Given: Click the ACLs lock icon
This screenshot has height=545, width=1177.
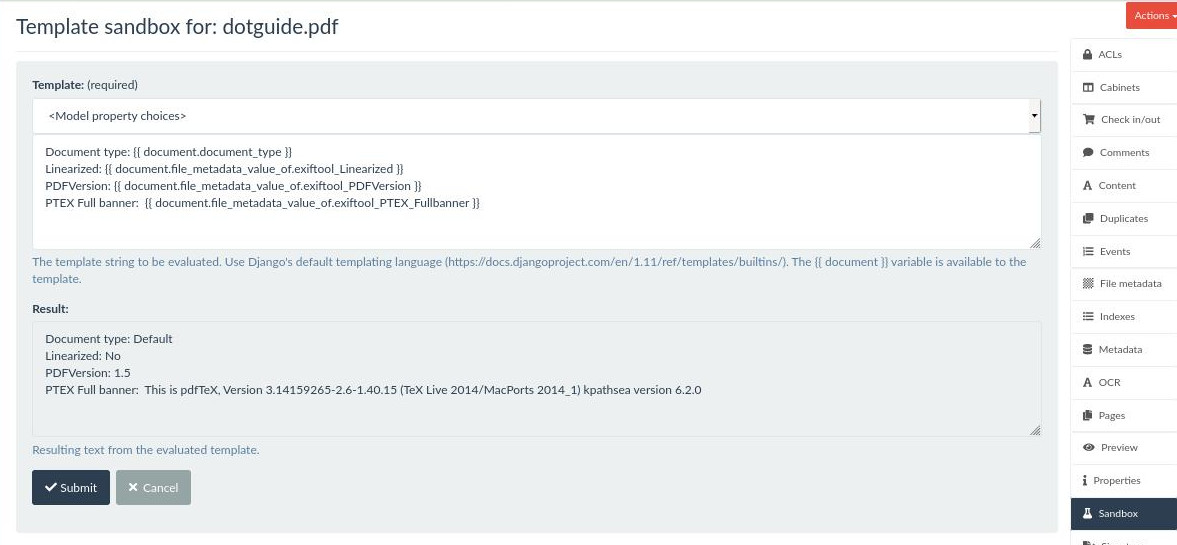Looking at the screenshot, I should pos(1088,55).
